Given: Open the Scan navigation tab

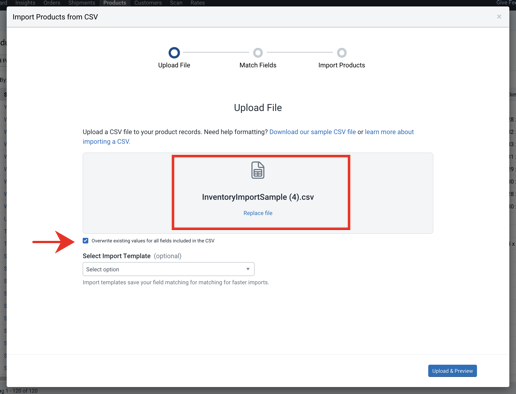Looking at the screenshot, I should tap(176, 3).
